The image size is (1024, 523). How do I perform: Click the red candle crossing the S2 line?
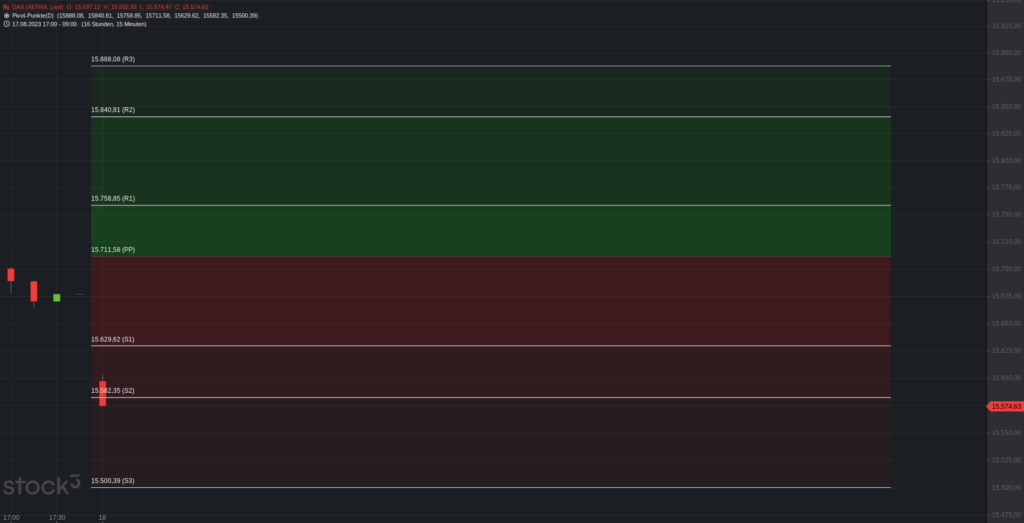coord(103,393)
